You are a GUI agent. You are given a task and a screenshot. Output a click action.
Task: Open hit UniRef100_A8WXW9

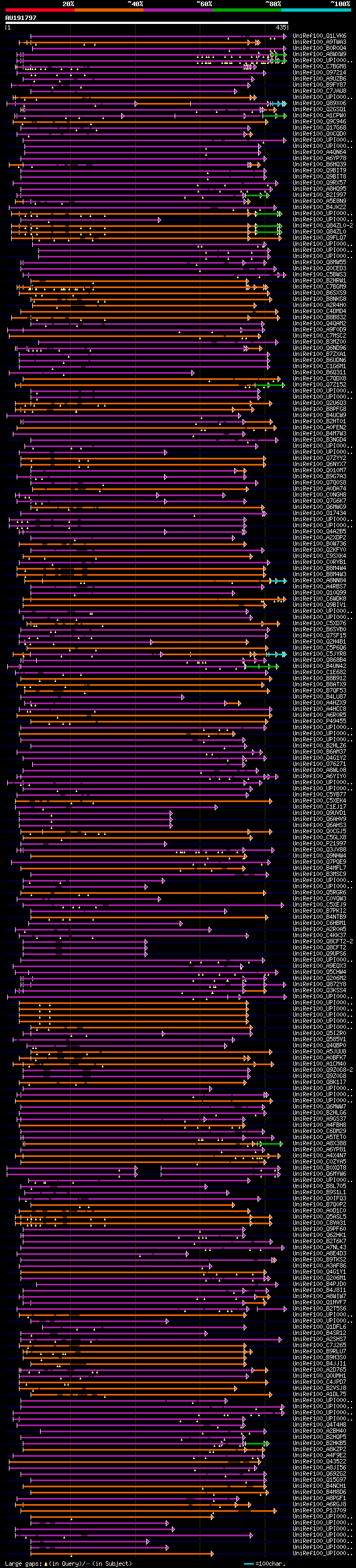319,54
